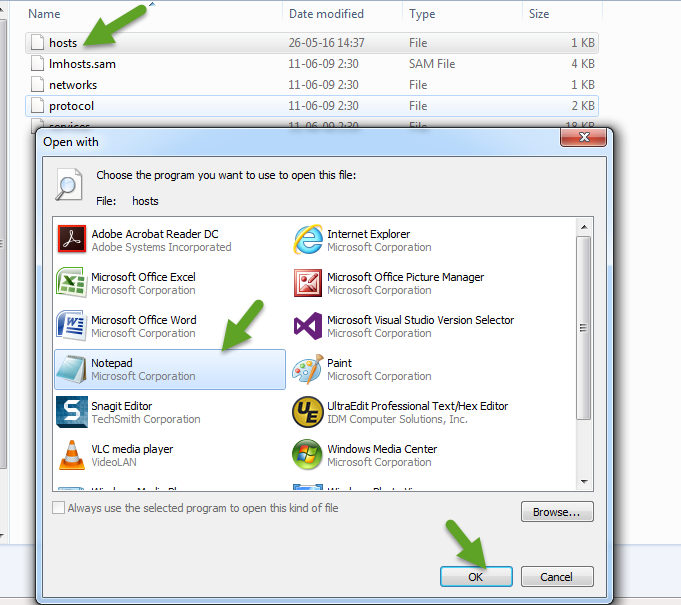The image size is (681, 605).
Task: Click the 'lmhosts.sam' file name
Action: (x=82, y=64)
